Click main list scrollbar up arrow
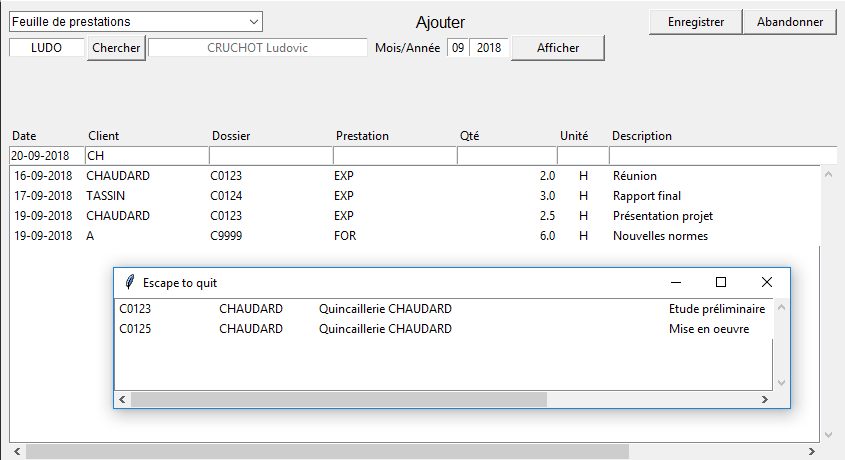The width and height of the screenshot is (845, 460). 827,174
